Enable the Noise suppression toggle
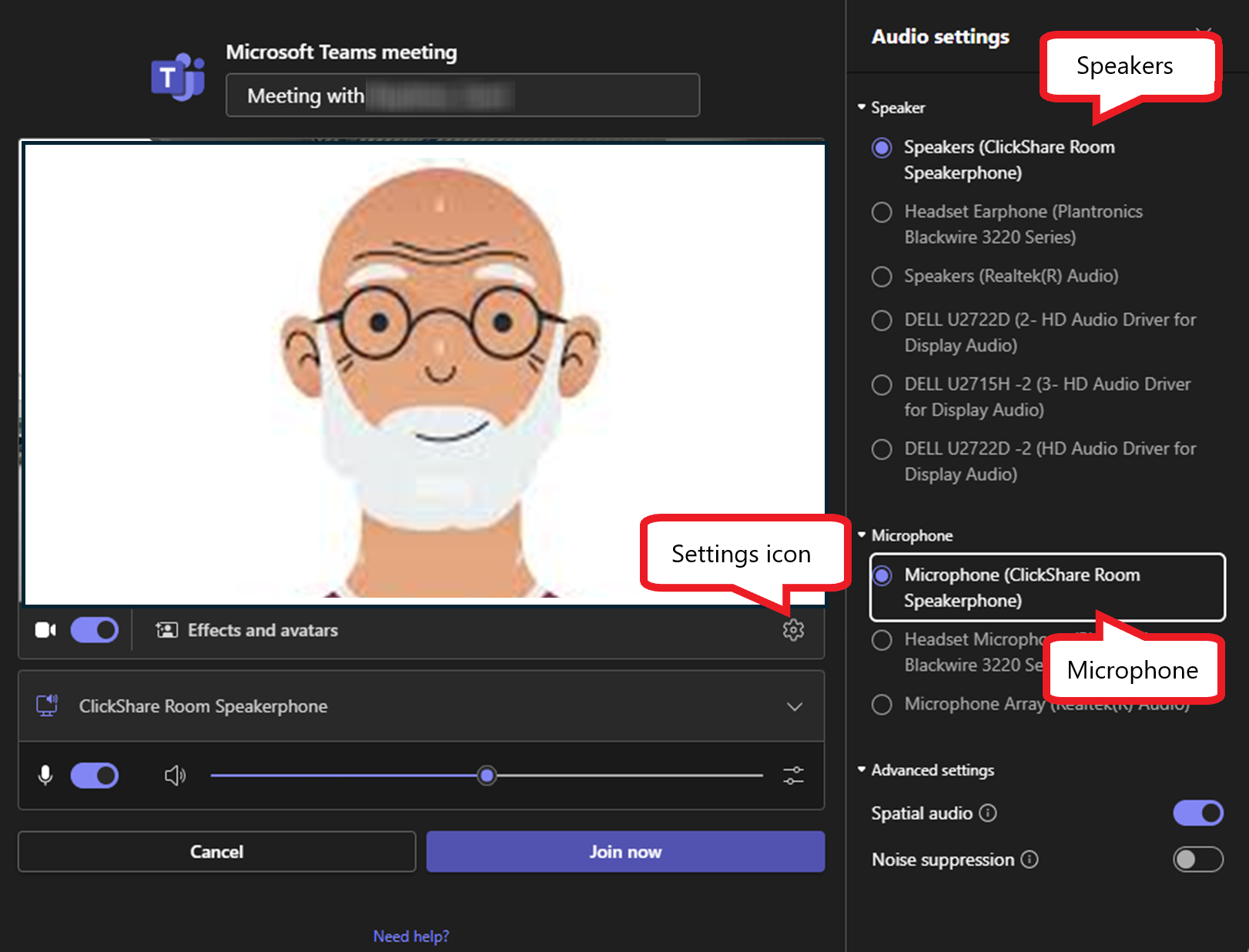Screen dimensions: 1249x952 (x=1198, y=859)
